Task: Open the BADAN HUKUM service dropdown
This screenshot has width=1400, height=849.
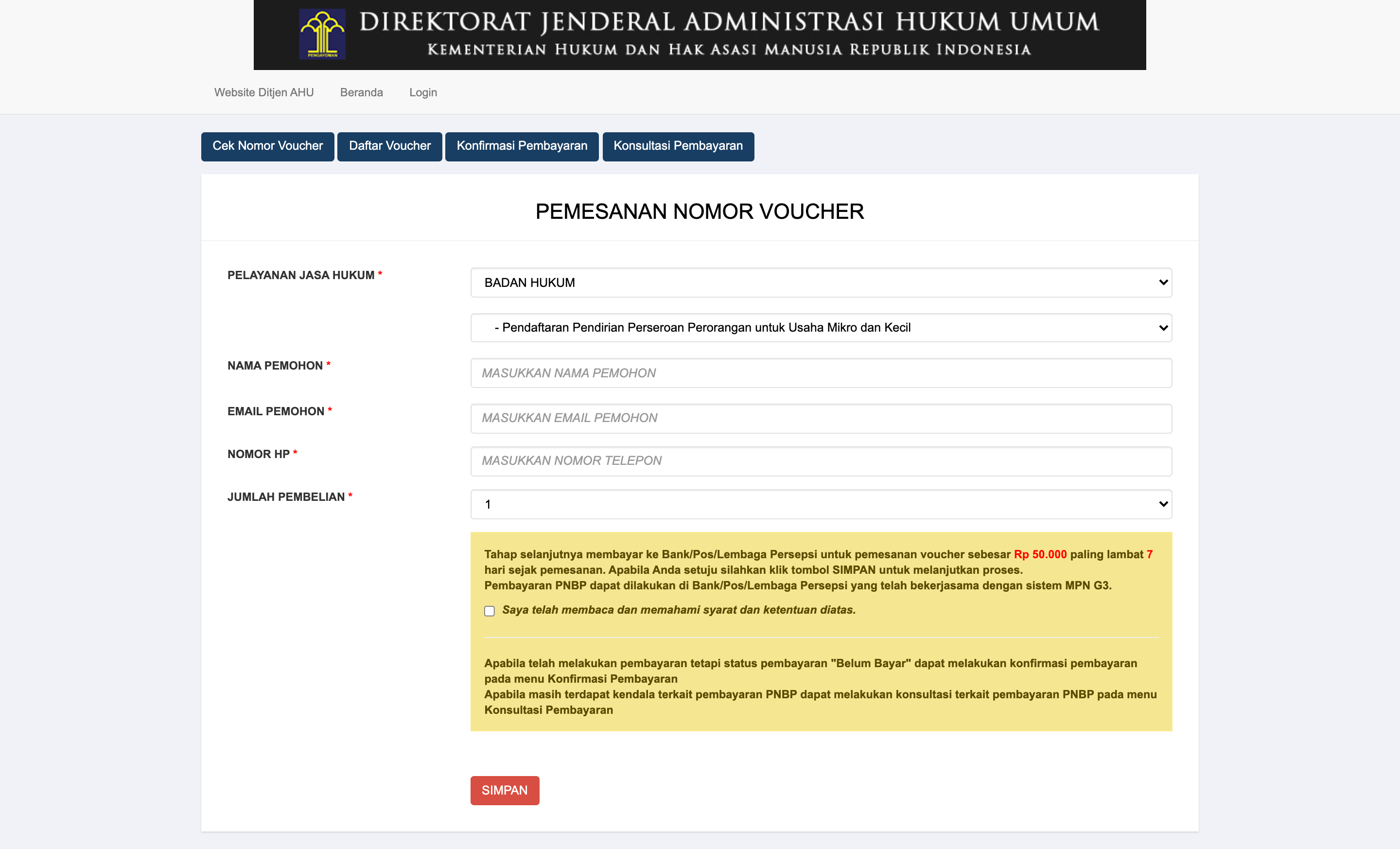Action: (x=821, y=283)
